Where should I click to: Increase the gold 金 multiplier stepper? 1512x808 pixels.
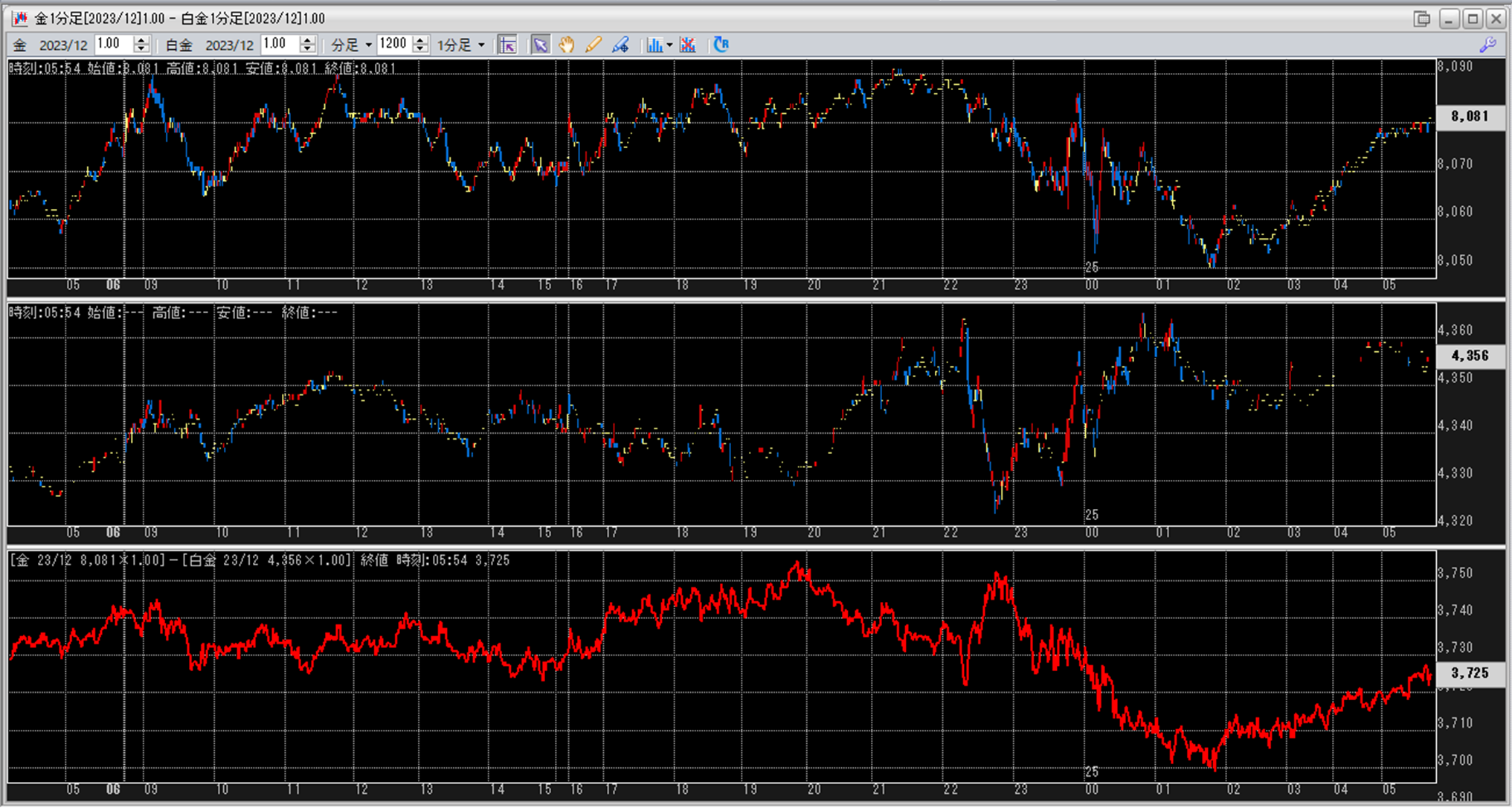tap(141, 40)
